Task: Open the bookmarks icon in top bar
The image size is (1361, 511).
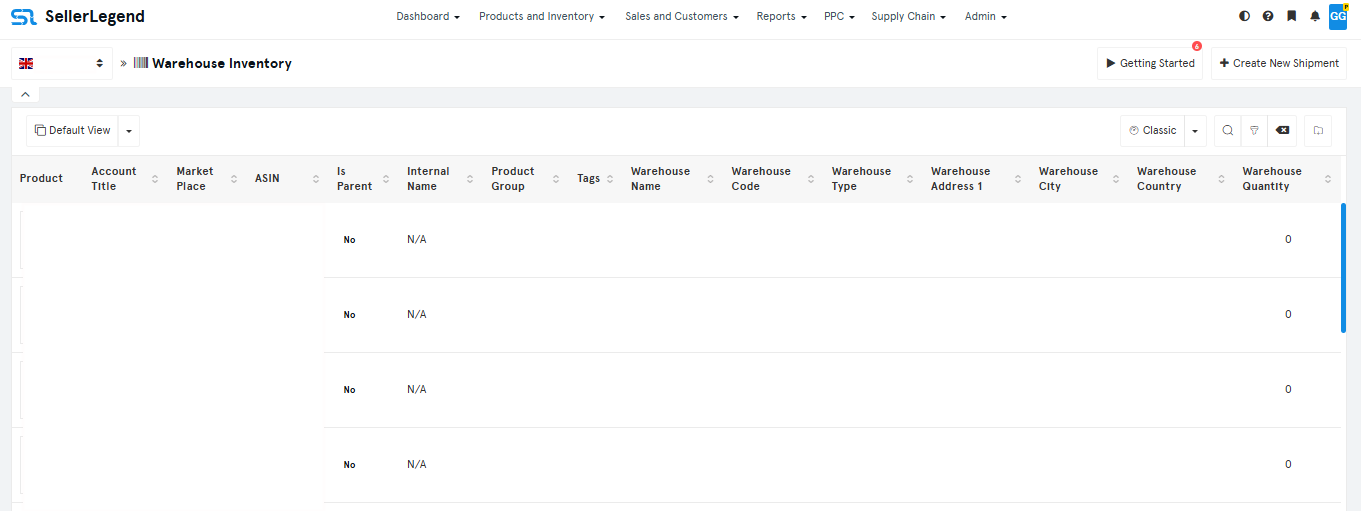Action: point(1291,16)
